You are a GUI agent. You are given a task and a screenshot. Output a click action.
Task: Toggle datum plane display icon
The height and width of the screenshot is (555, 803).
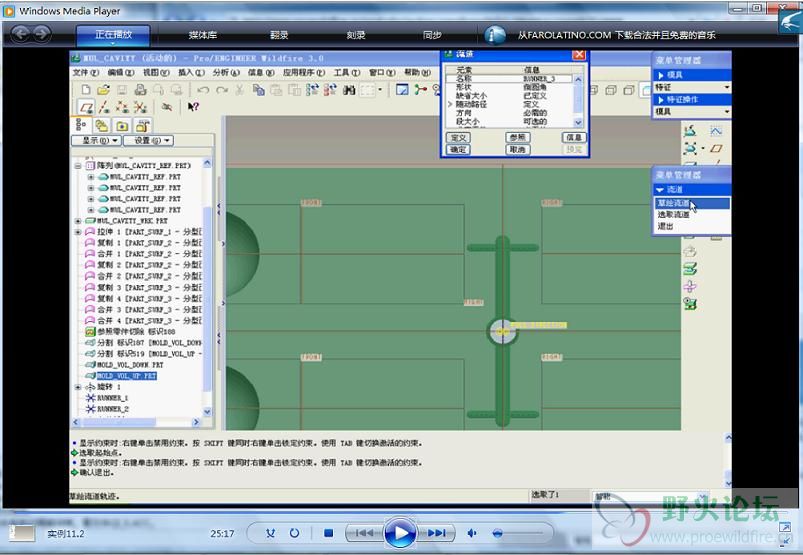coord(86,107)
